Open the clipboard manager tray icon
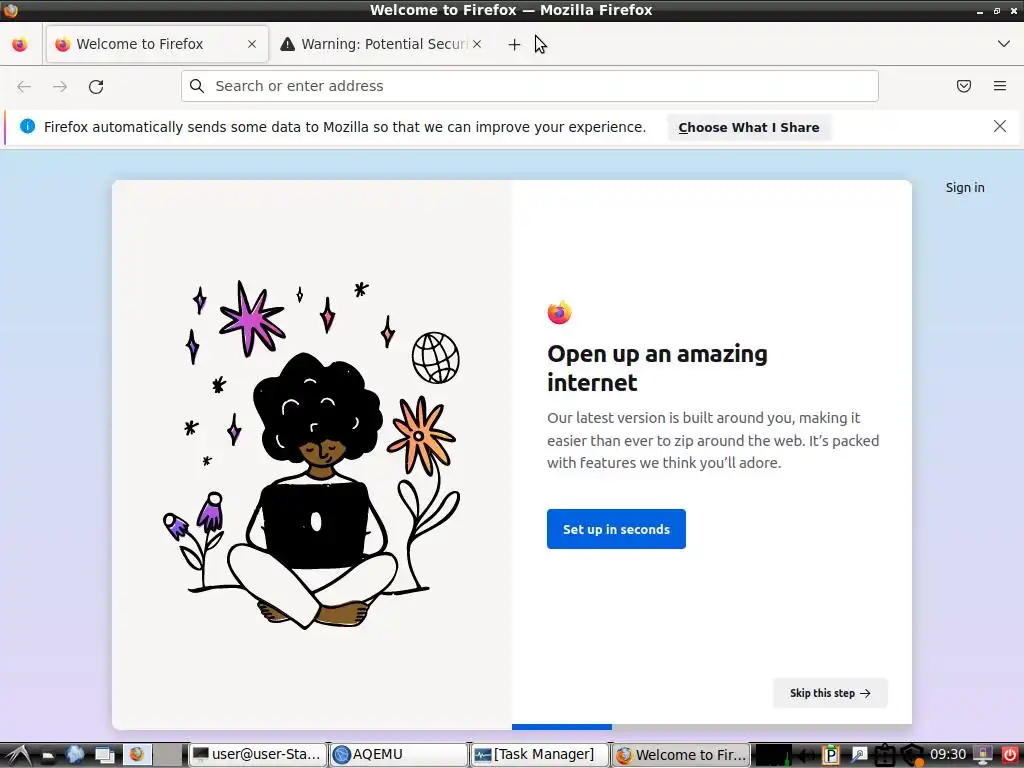Viewport: 1024px width, 768px height. point(884,755)
